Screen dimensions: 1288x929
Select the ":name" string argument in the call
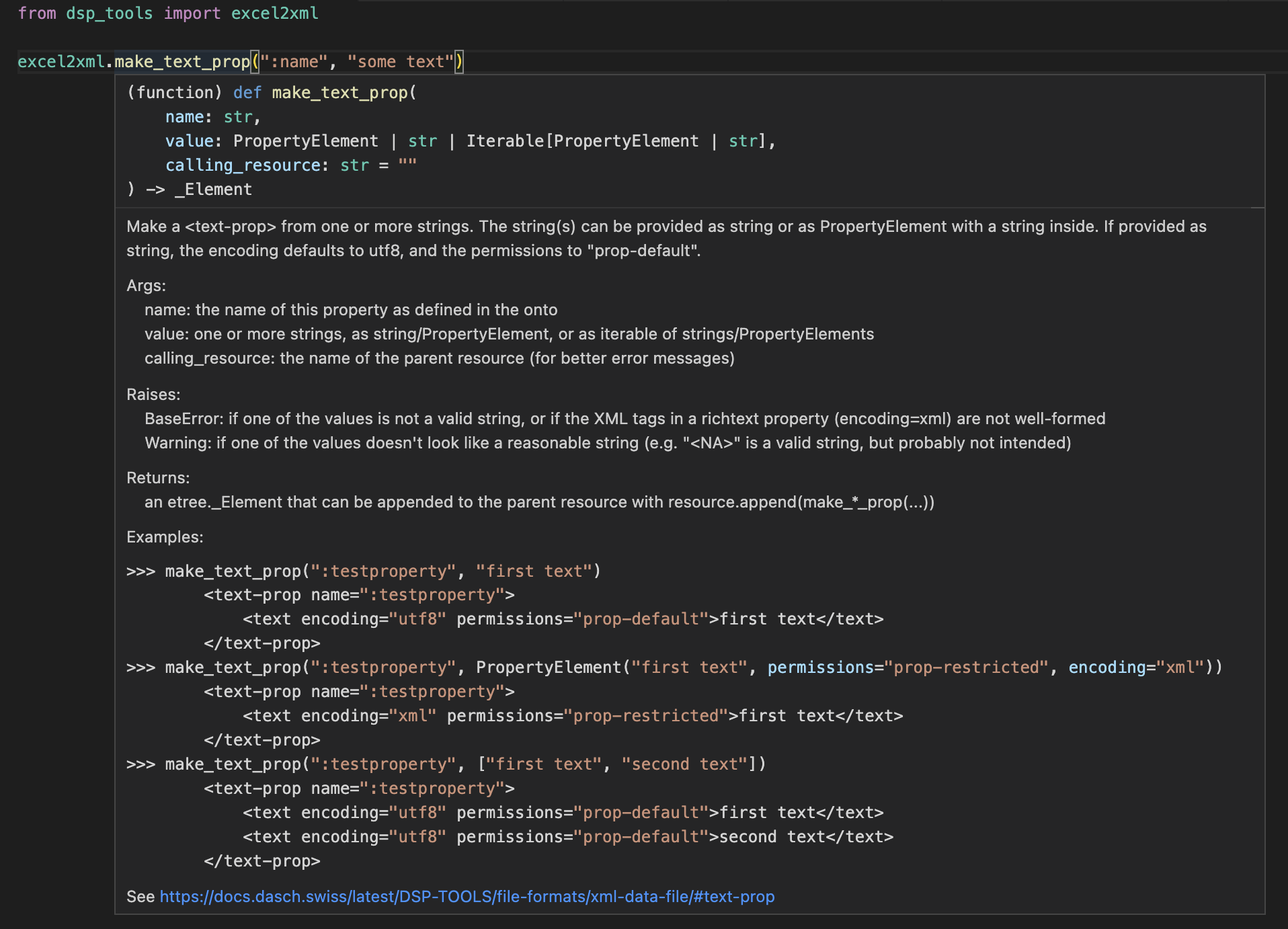click(x=293, y=61)
